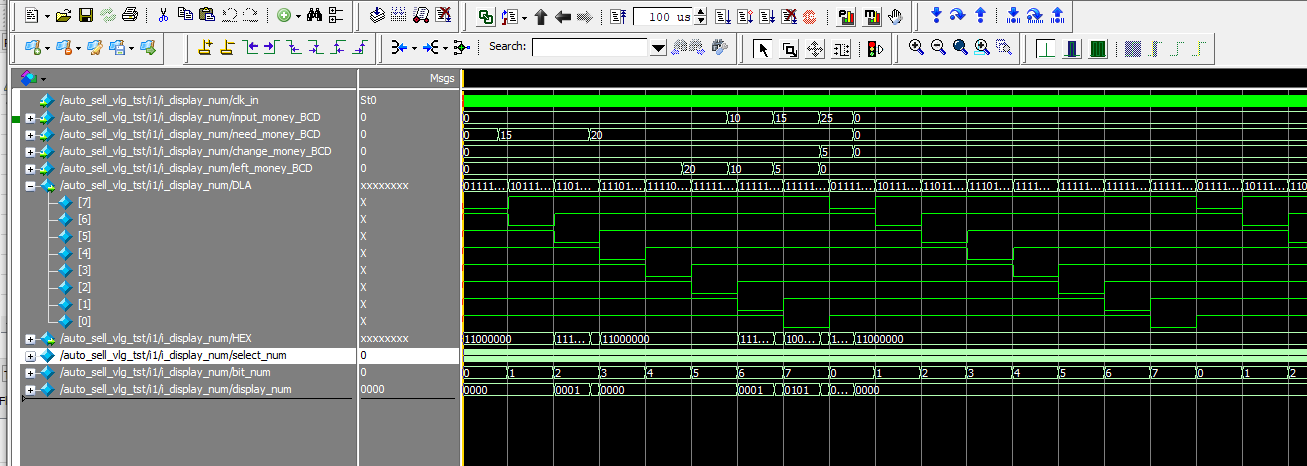Viewport: 1307px width, 466px height.
Task: Open the Search field dropdown arrow
Action: coord(658,47)
